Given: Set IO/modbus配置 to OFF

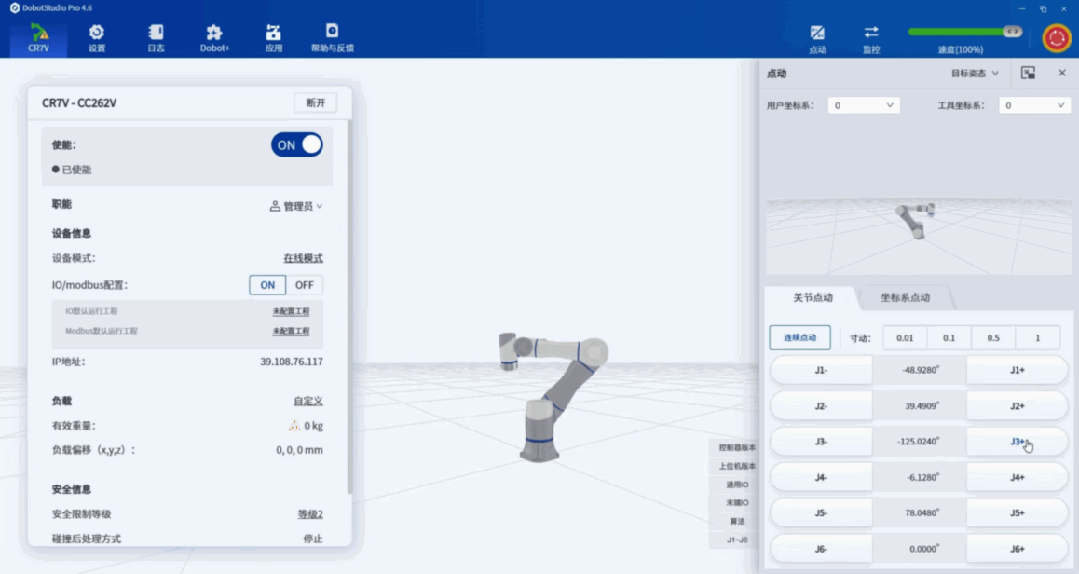Looking at the screenshot, I should [304, 285].
